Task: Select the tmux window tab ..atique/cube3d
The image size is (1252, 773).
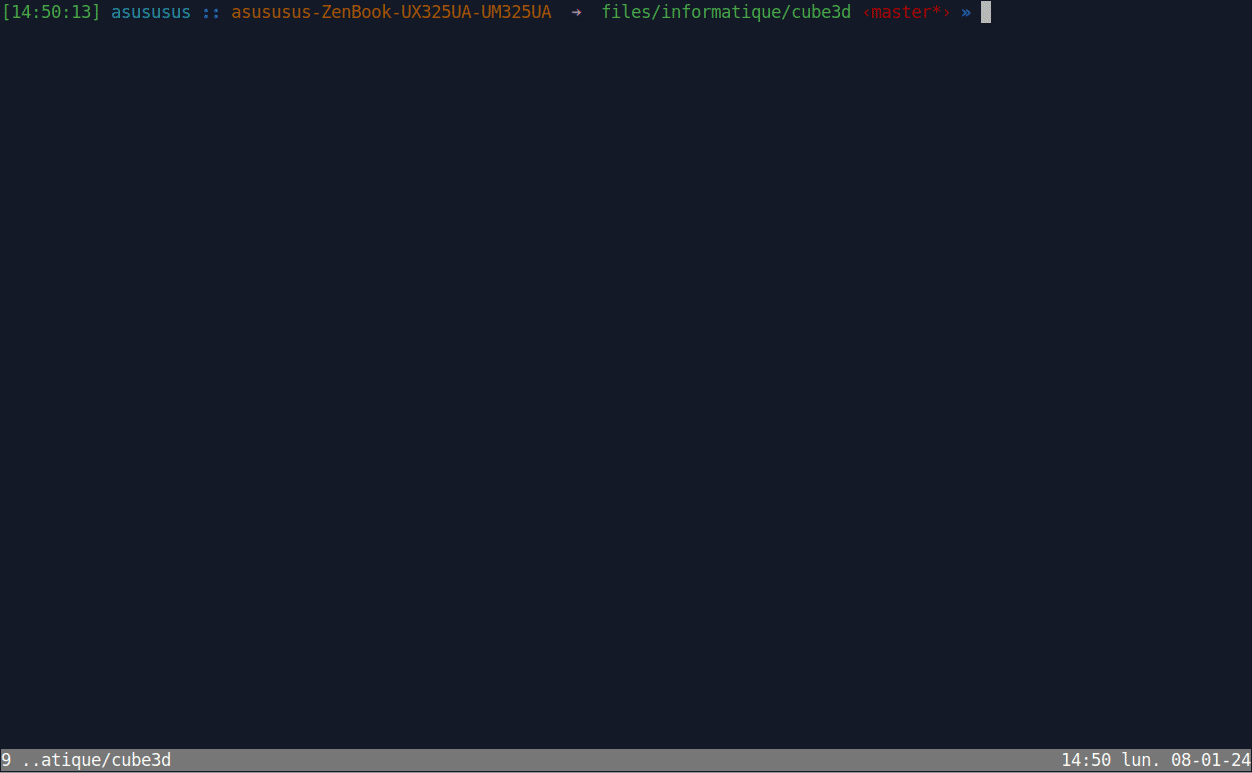Action: coord(96,760)
